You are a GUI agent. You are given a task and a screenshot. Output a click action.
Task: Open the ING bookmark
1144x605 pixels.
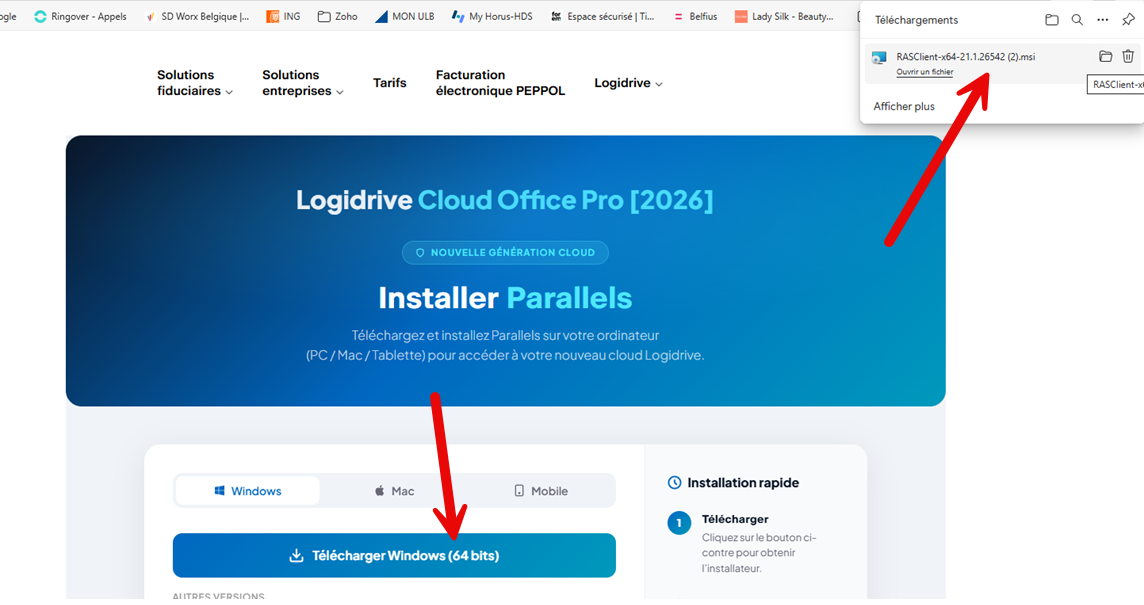[x=283, y=16]
